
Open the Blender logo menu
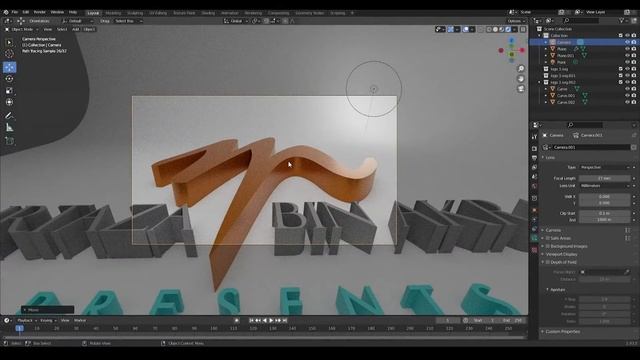coord(6,12)
